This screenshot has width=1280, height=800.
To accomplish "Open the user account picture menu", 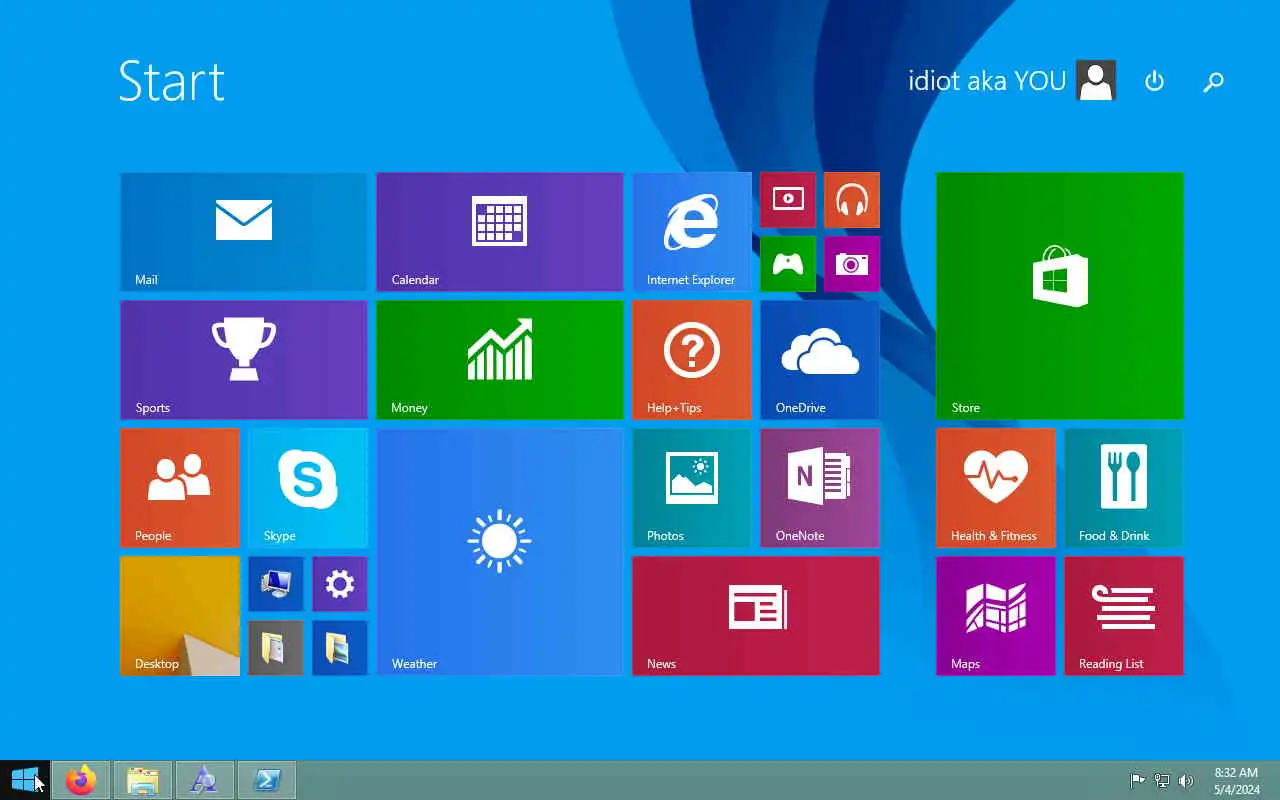I will point(1096,81).
